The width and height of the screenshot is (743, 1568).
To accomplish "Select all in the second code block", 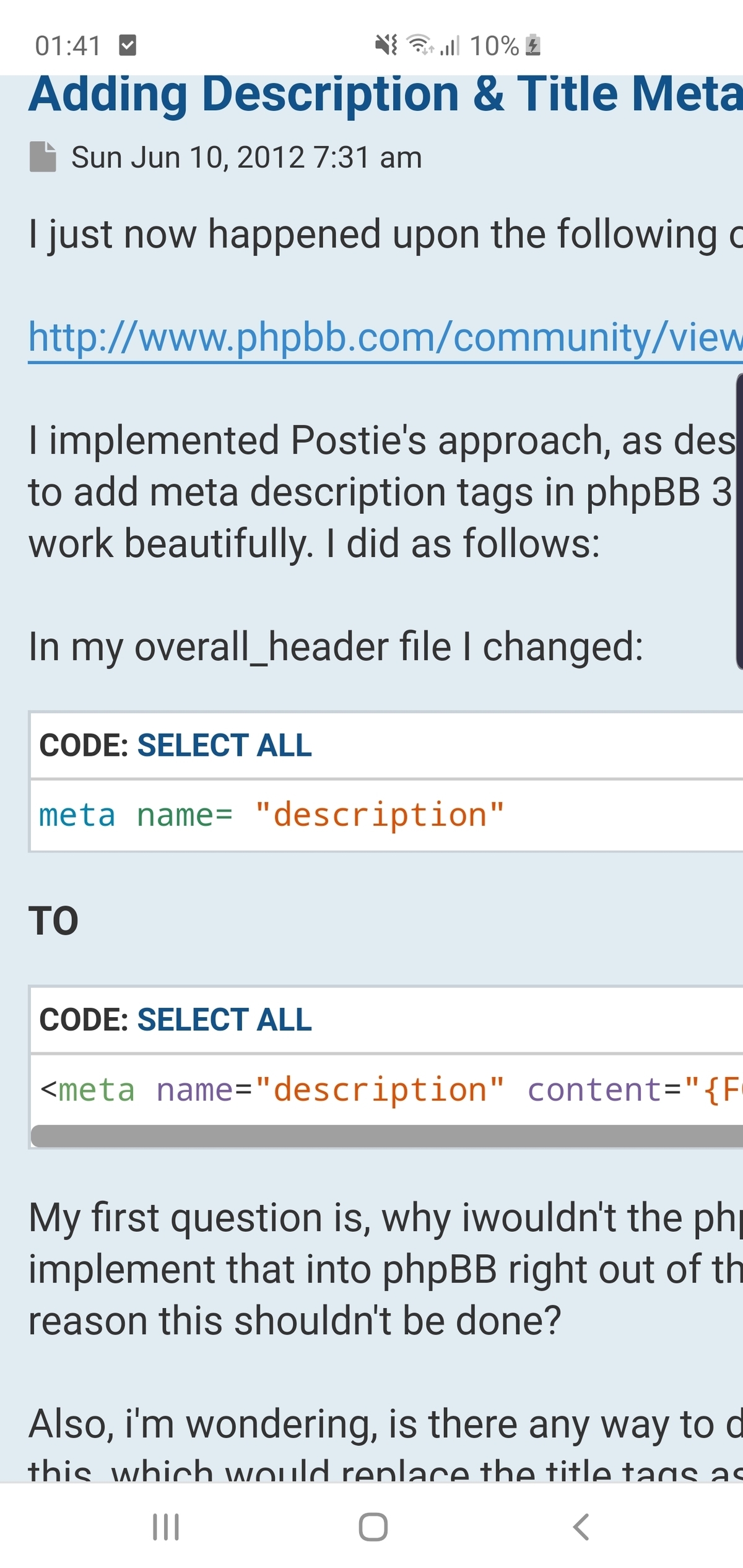I will coord(224,1020).
